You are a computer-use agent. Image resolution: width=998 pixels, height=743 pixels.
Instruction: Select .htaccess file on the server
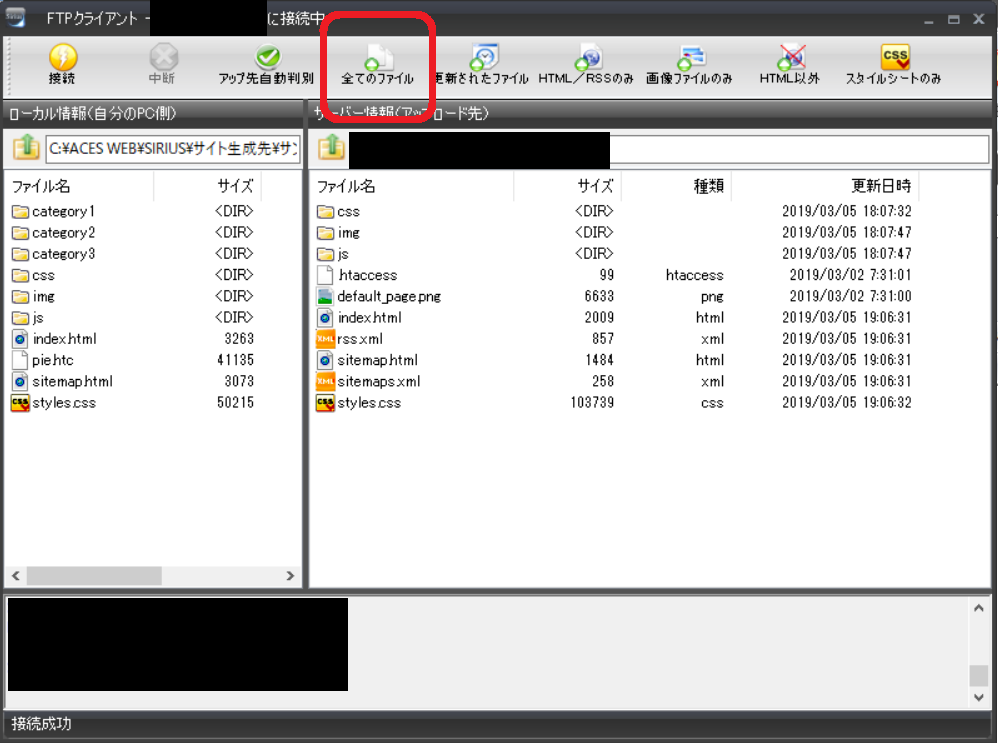(367, 275)
